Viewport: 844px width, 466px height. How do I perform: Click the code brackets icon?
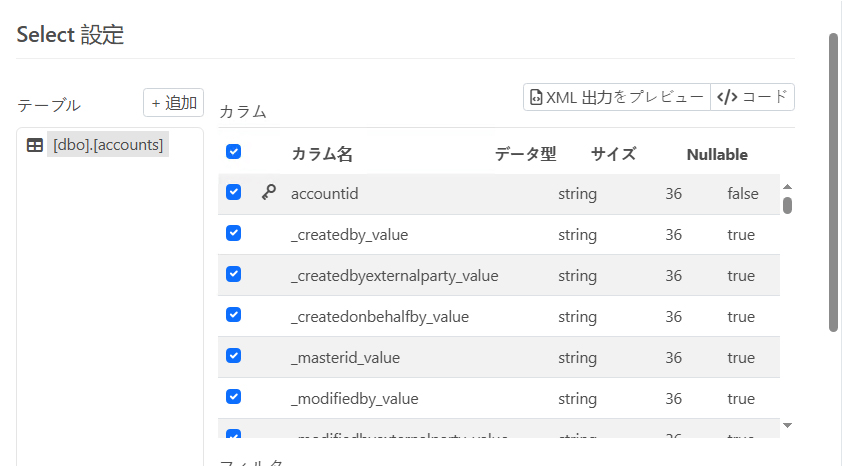tap(728, 97)
